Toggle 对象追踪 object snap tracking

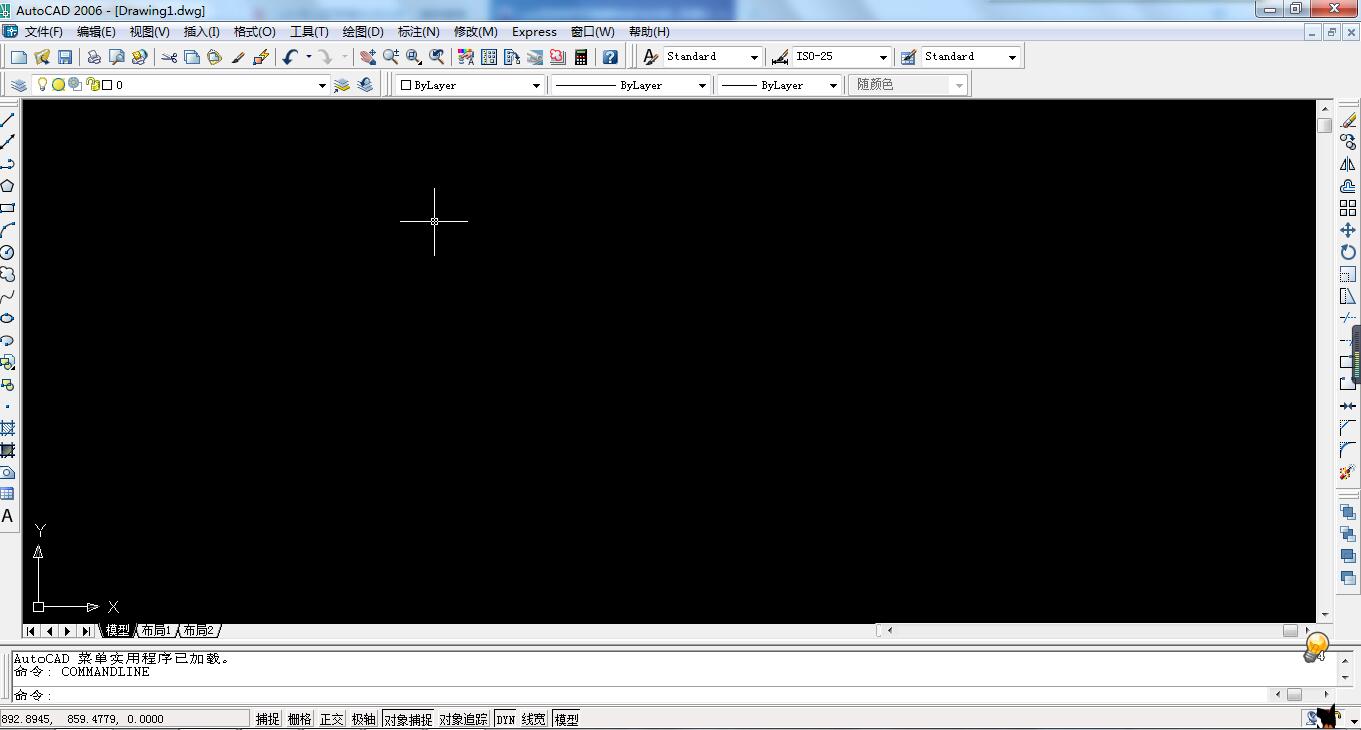tap(464, 719)
